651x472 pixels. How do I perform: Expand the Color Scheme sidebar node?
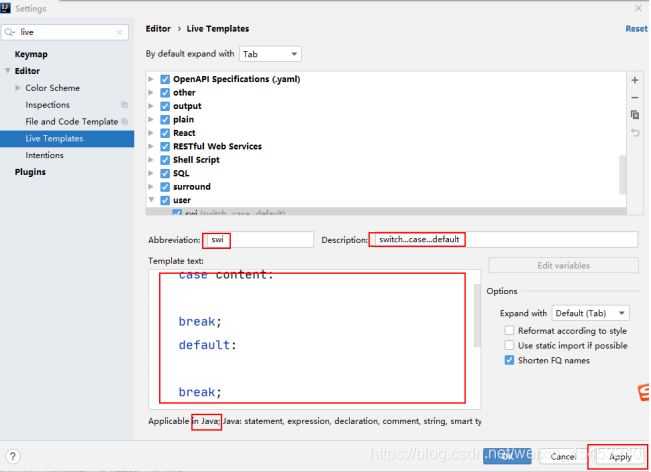coord(17,88)
